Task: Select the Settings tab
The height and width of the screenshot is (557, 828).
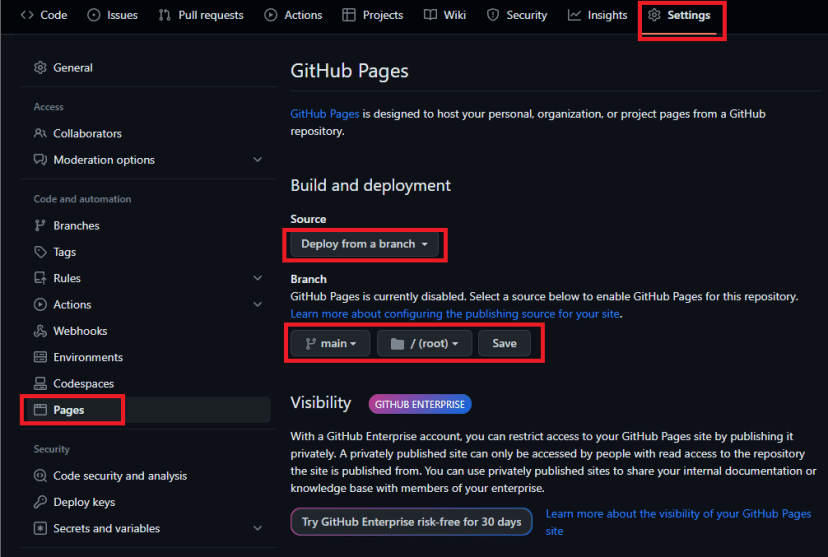Action: coord(680,15)
